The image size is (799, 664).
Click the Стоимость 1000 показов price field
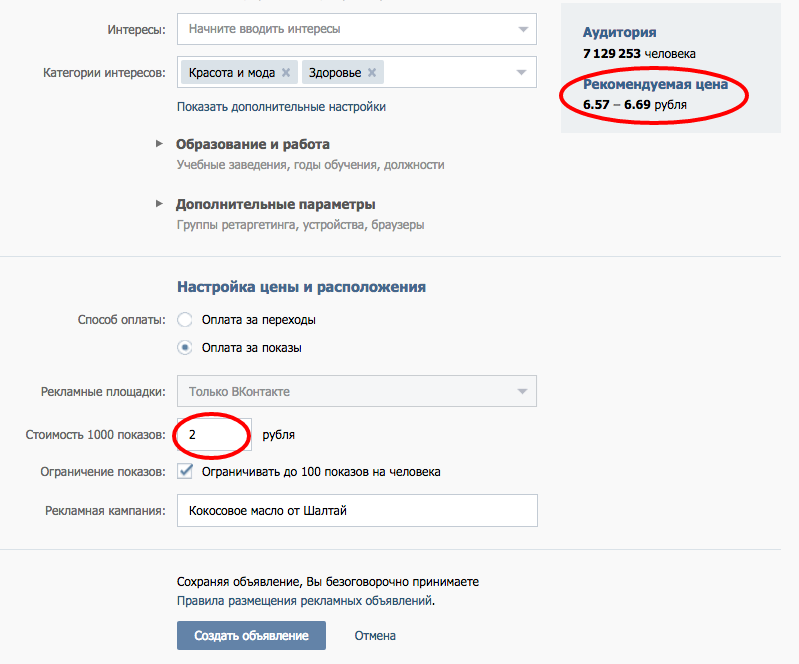coord(213,435)
